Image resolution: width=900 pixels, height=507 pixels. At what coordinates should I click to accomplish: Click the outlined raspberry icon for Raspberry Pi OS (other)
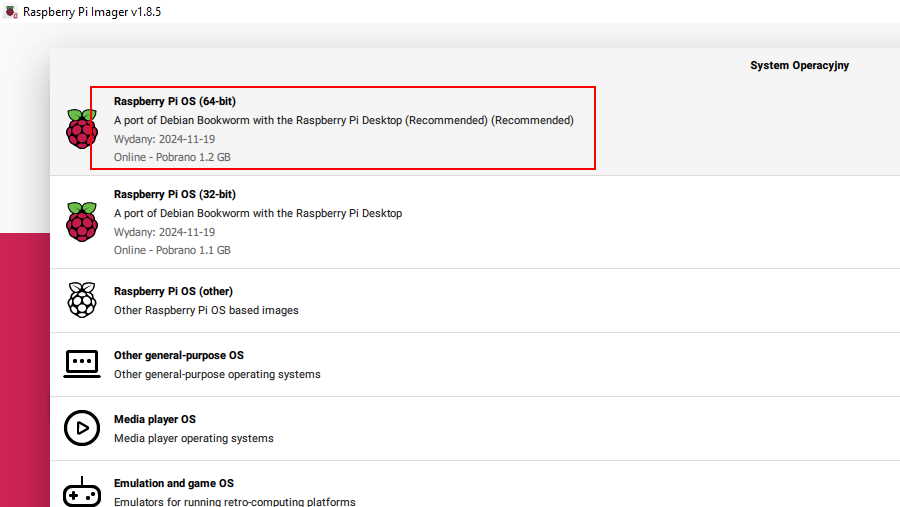tap(81, 300)
